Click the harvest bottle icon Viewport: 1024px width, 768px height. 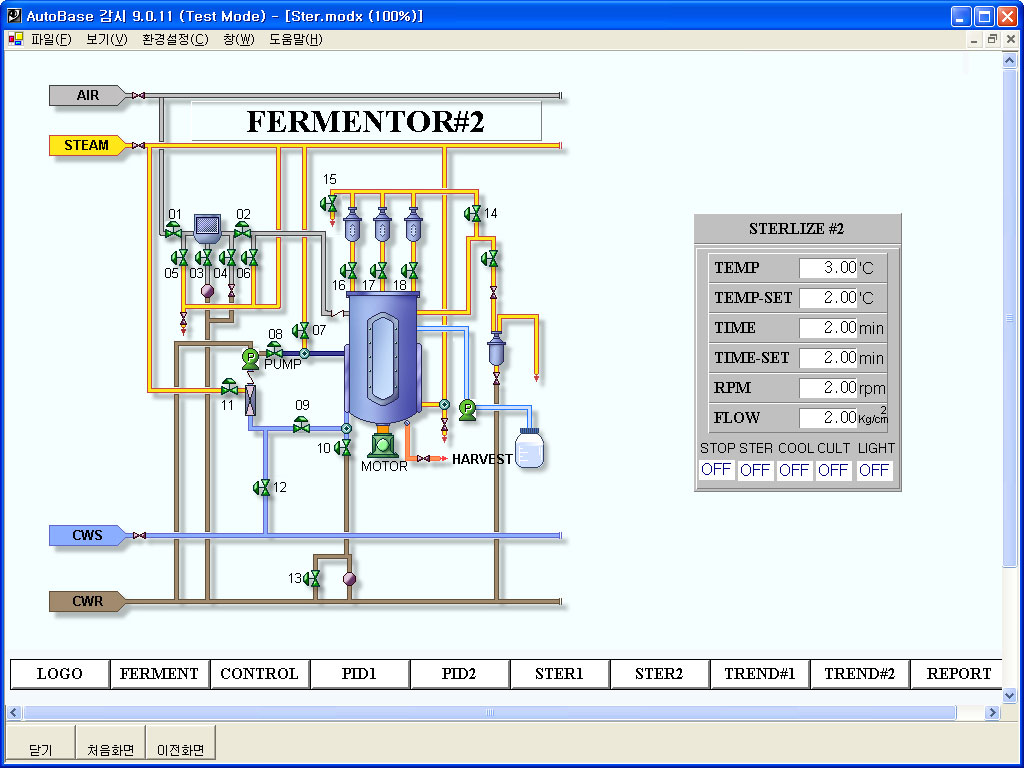click(528, 448)
